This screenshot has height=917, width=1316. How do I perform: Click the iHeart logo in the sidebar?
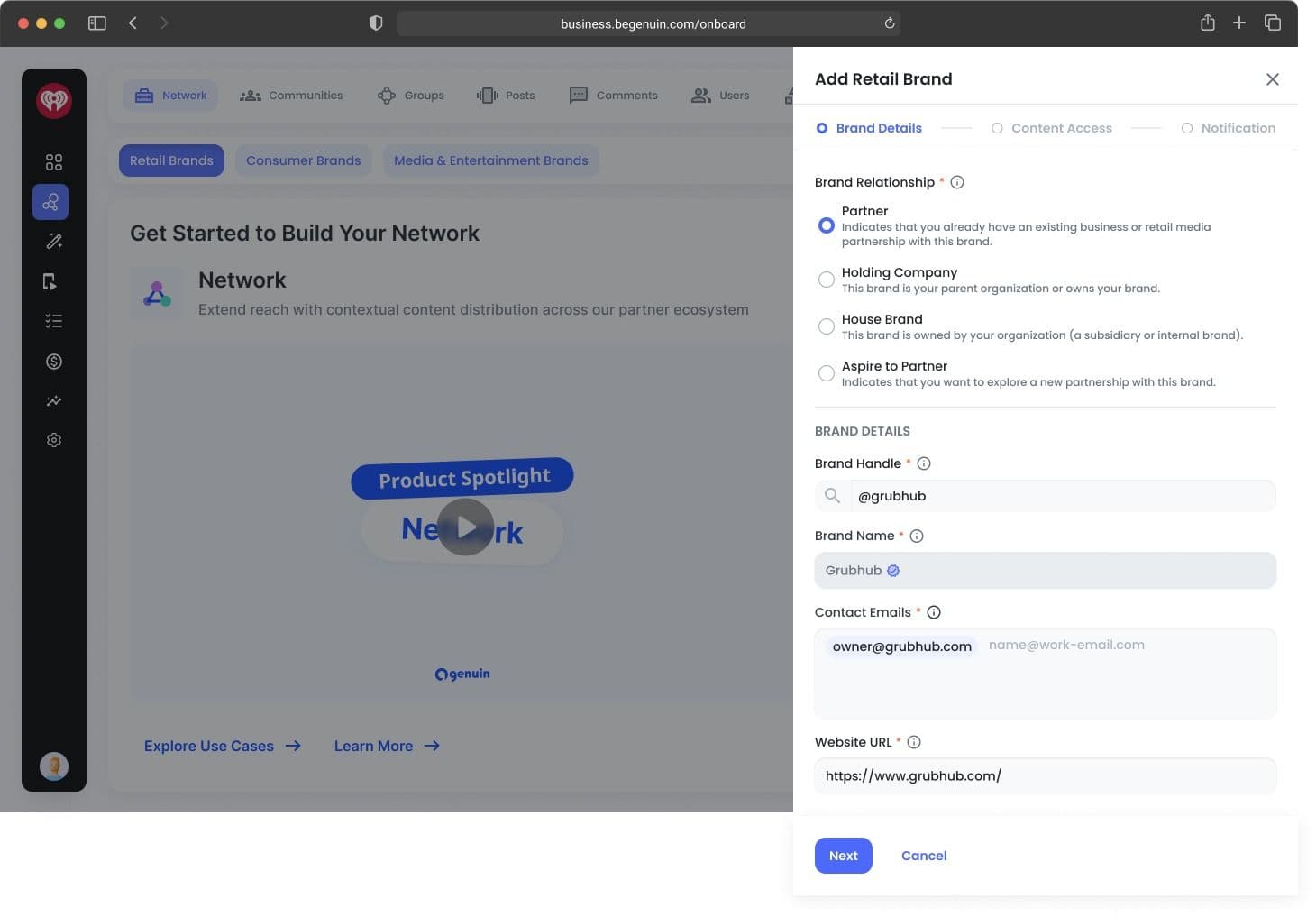pyautogui.click(x=54, y=100)
